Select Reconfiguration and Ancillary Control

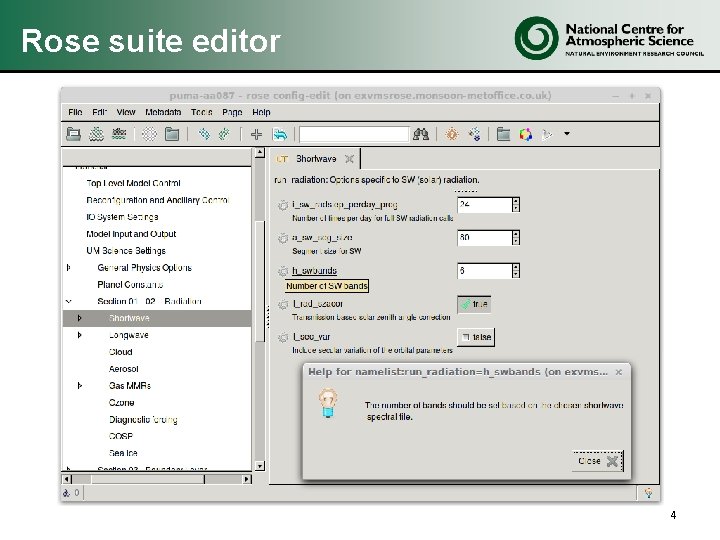click(x=157, y=200)
